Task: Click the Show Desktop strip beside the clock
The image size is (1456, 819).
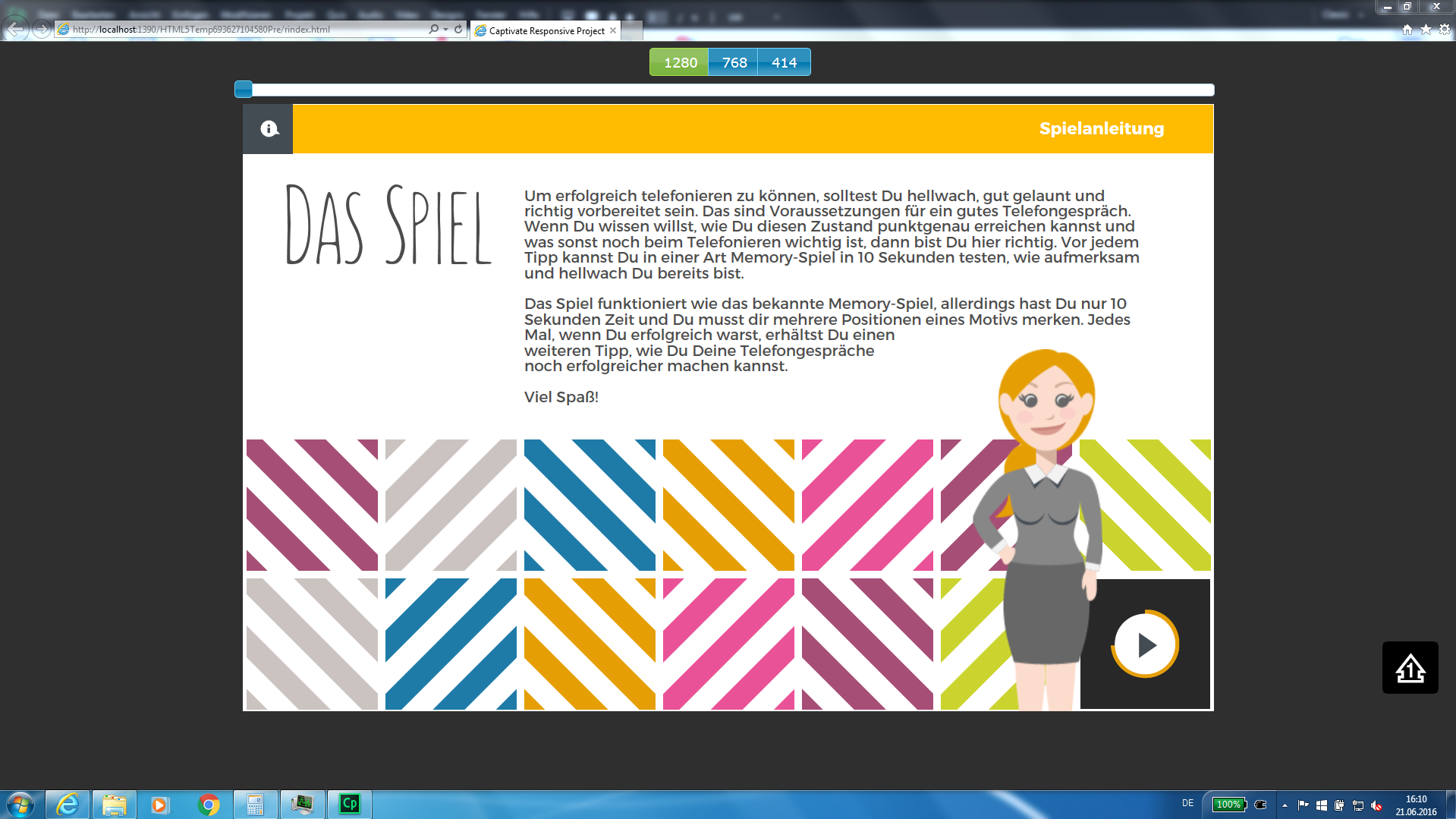Action: click(1451, 805)
